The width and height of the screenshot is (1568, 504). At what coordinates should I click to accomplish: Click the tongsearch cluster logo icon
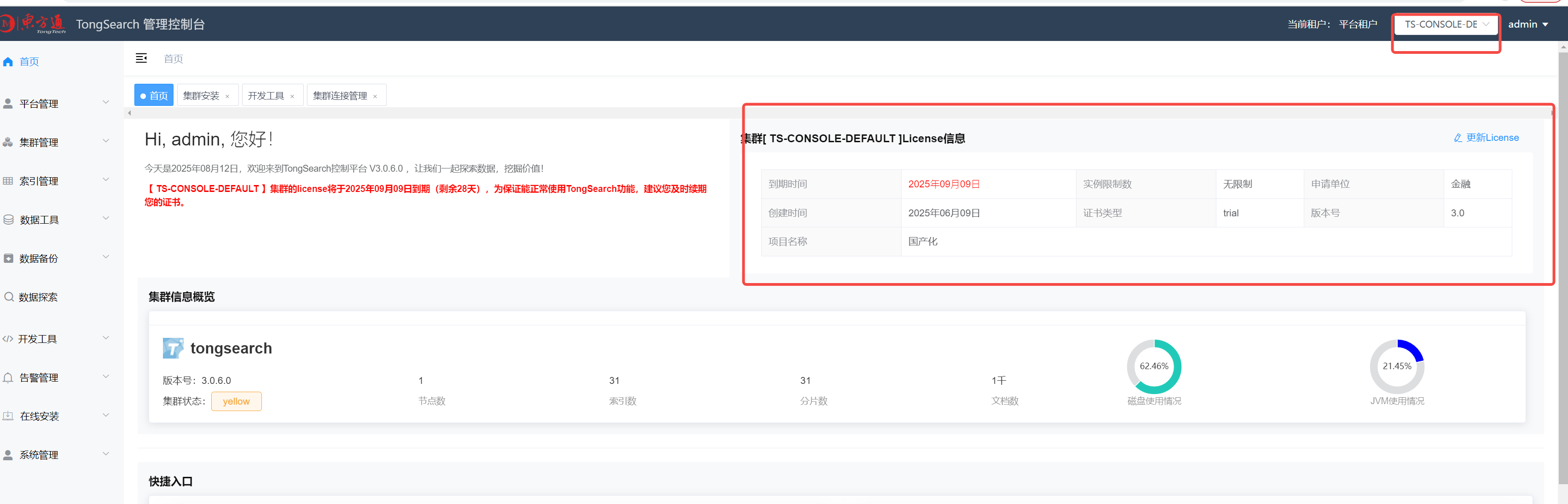[x=173, y=348]
